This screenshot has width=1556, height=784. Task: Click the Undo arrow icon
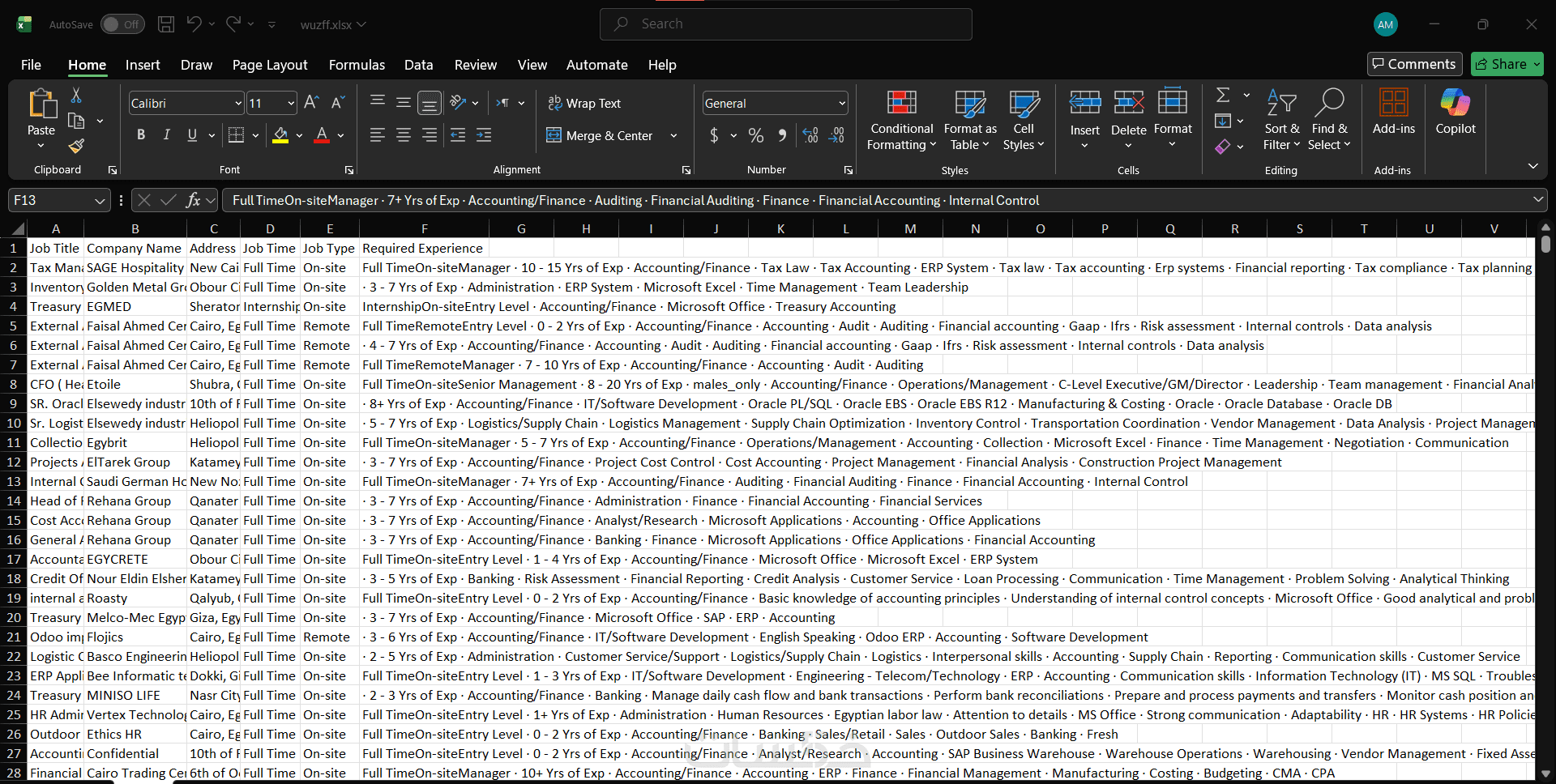[x=194, y=24]
